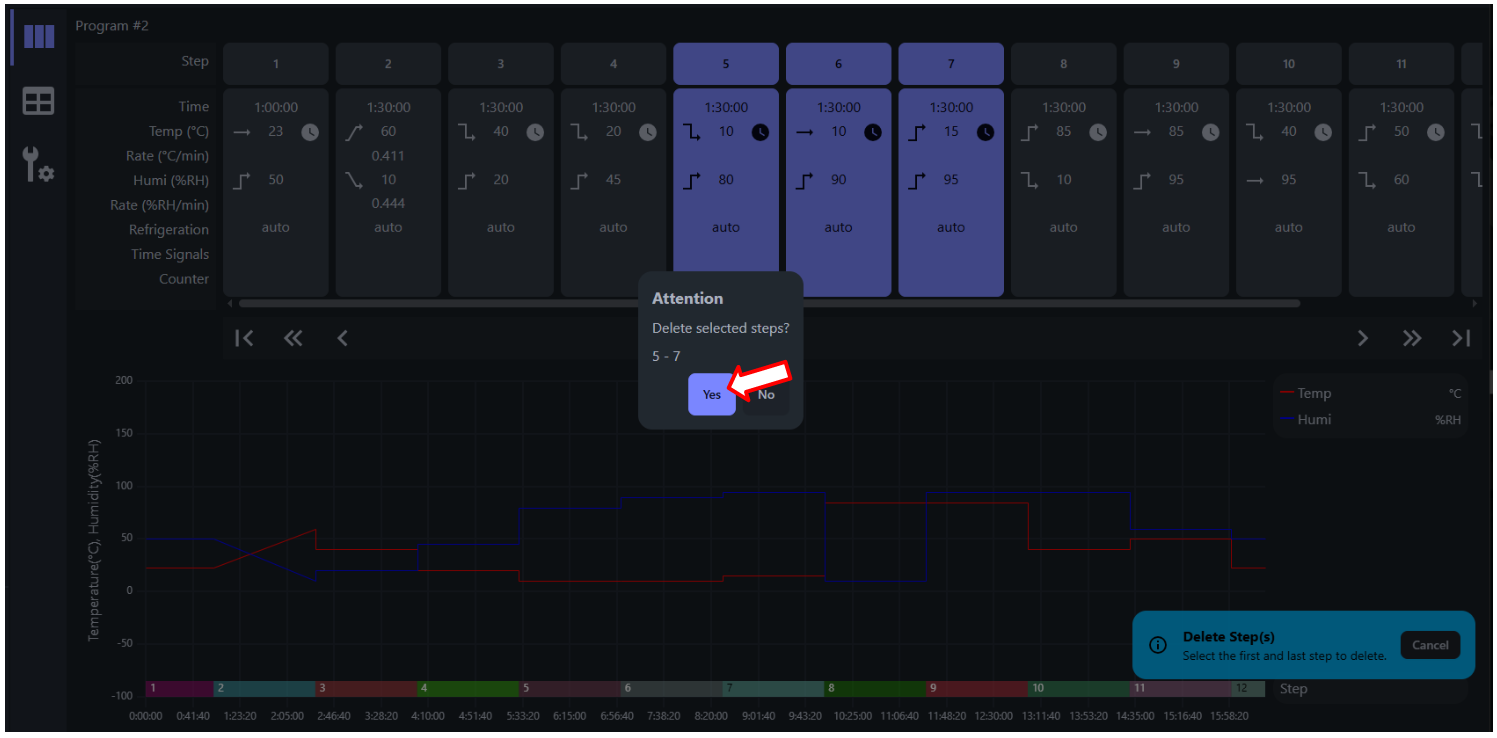Click the info icon in Delete Step(s) banner
The height and width of the screenshot is (738, 1497).
pos(1158,645)
